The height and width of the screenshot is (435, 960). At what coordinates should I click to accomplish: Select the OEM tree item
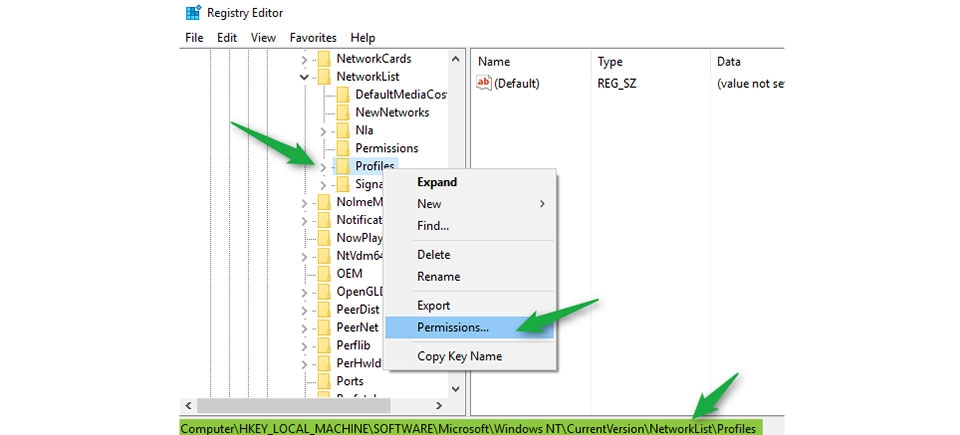coord(349,273)
